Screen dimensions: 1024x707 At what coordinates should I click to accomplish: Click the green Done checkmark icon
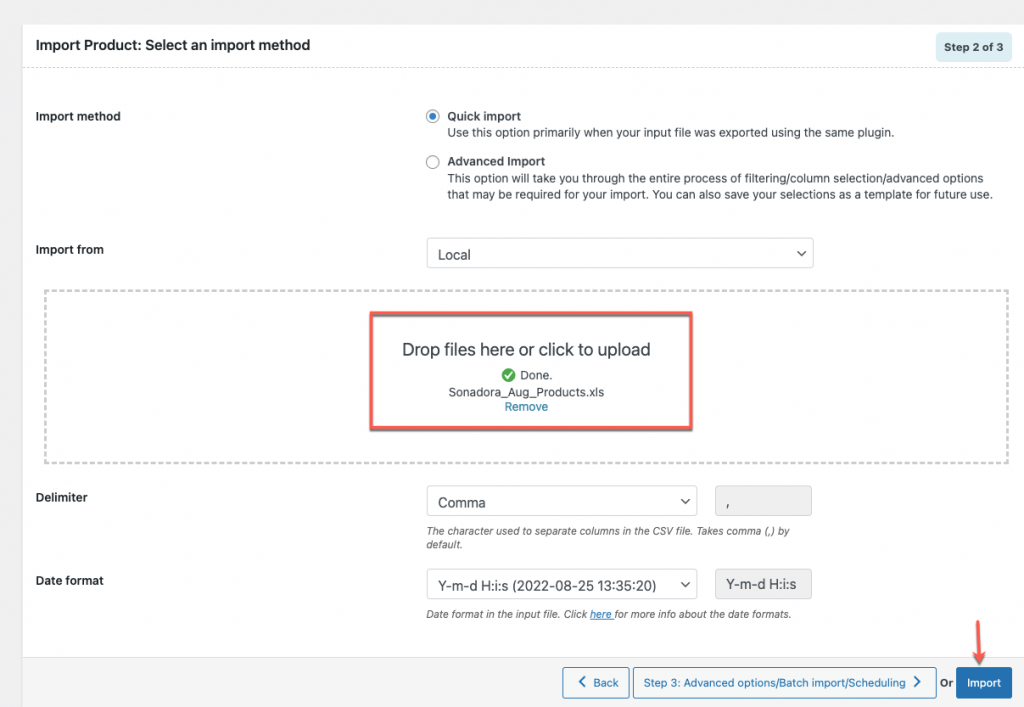pos(508,375)
